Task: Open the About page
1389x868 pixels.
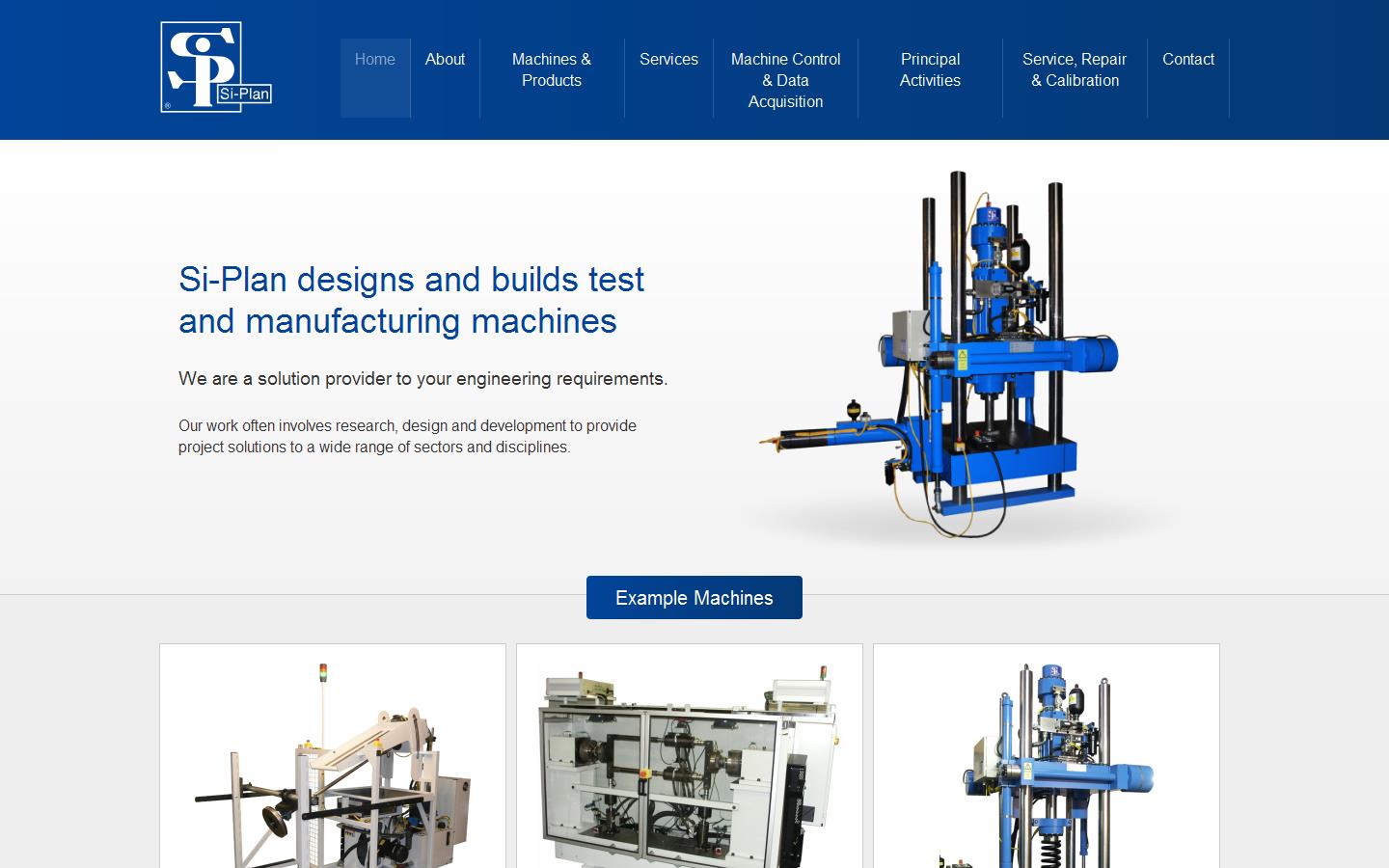Action: (x=445, y=59)
